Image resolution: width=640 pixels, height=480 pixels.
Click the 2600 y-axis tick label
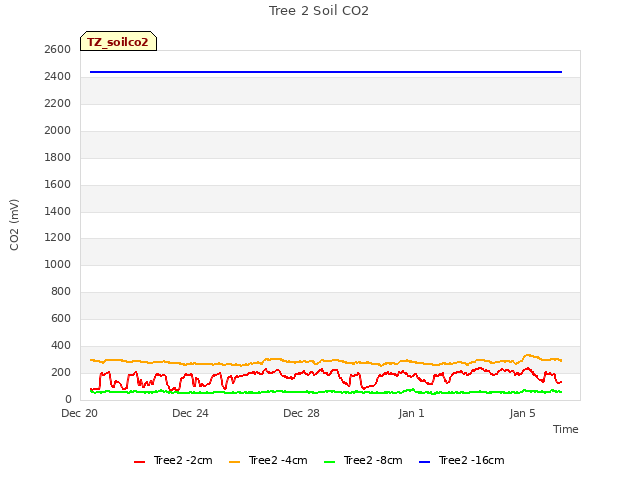[58, 49]
